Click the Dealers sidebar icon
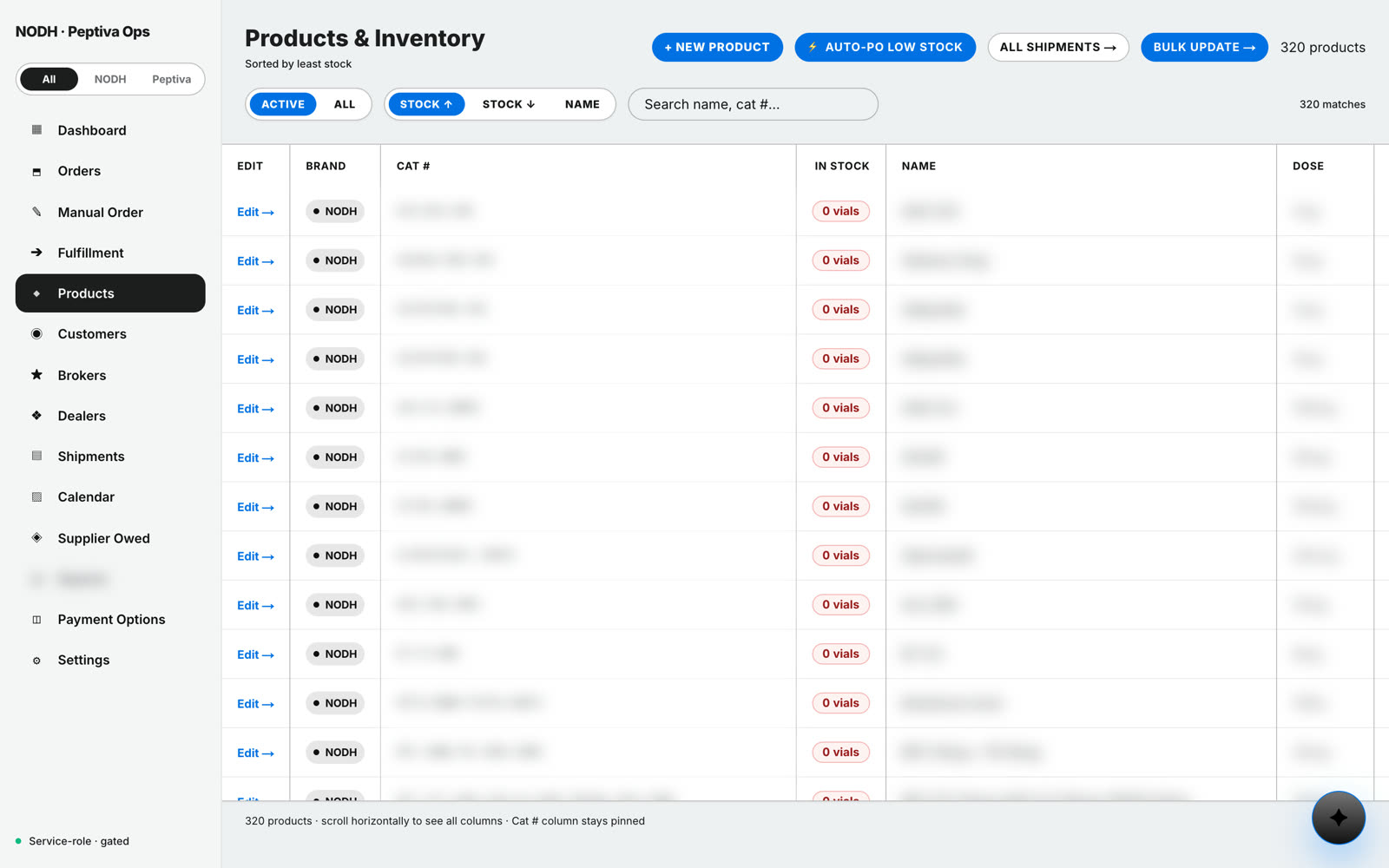This screenshot has height=868, width=1389. click(36, 416)
